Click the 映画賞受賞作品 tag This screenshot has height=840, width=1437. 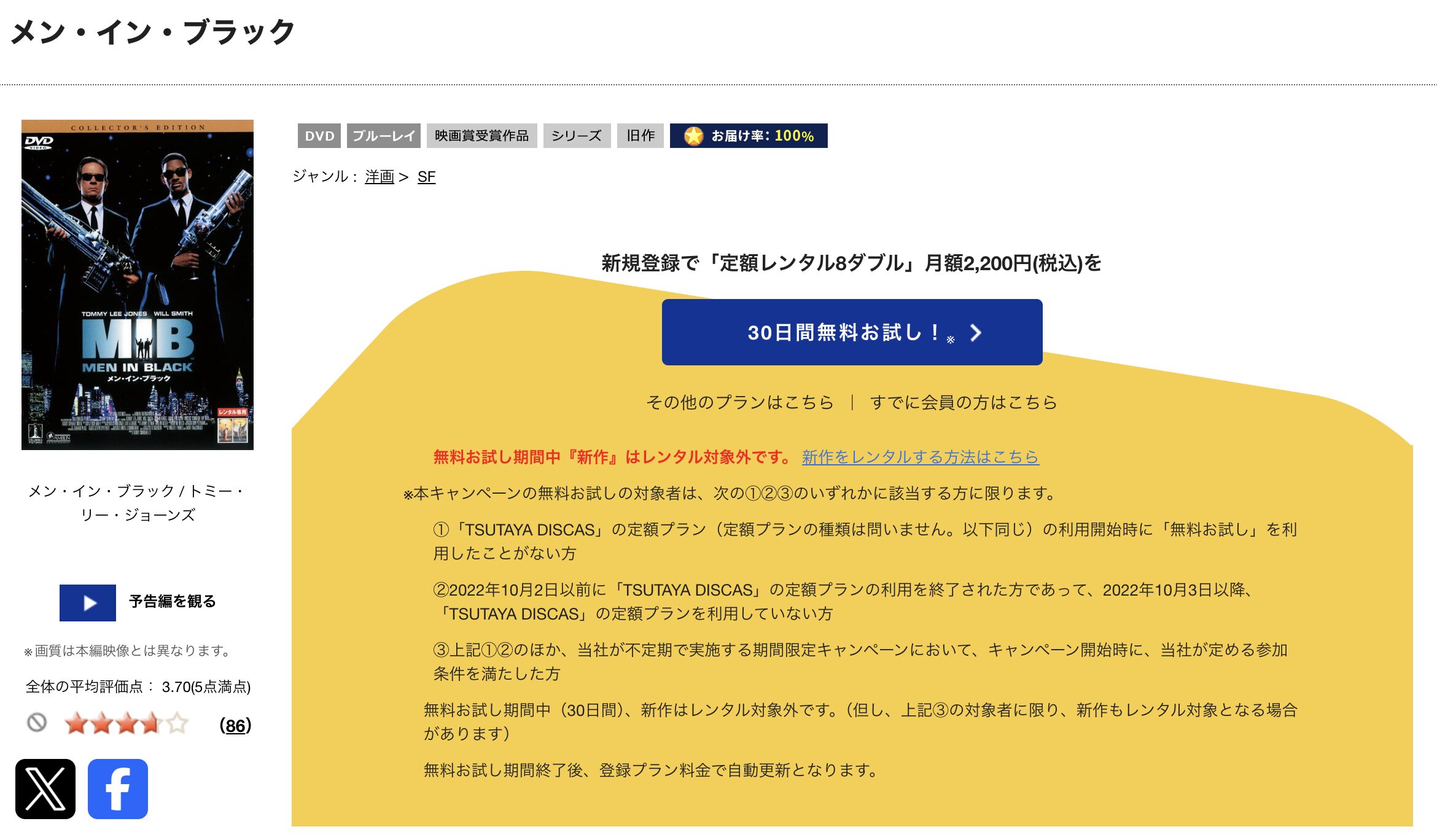point(482,136)
